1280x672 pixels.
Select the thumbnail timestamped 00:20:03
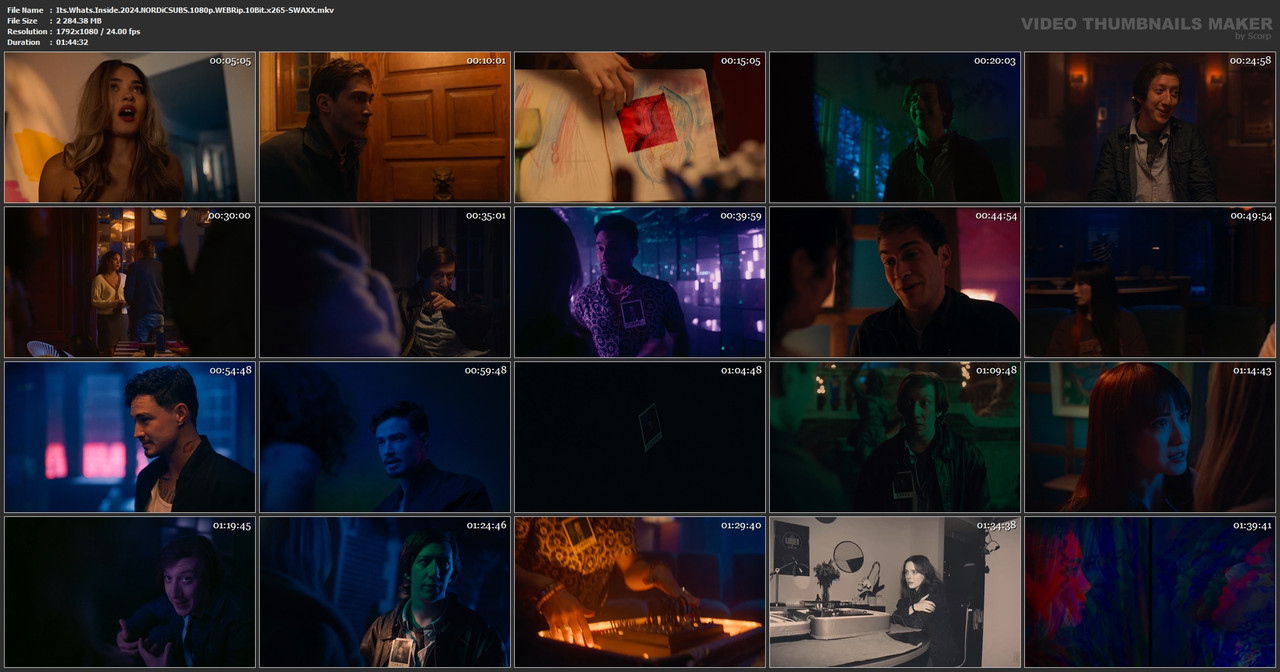point(895,128)
